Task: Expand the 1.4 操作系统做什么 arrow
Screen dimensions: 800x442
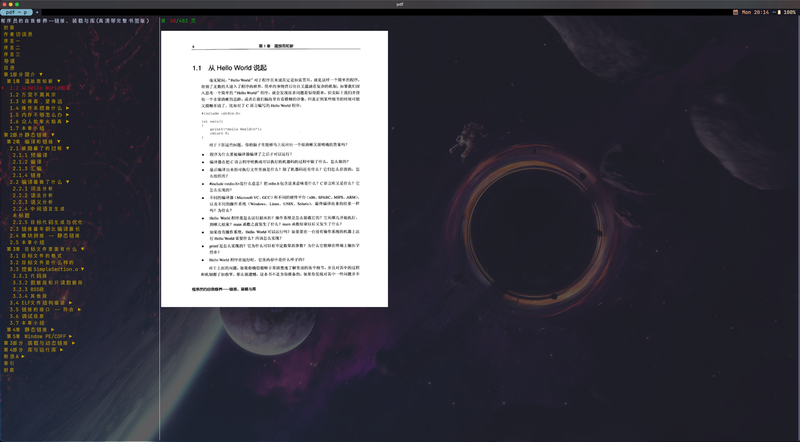Action: tap(67, 108)
